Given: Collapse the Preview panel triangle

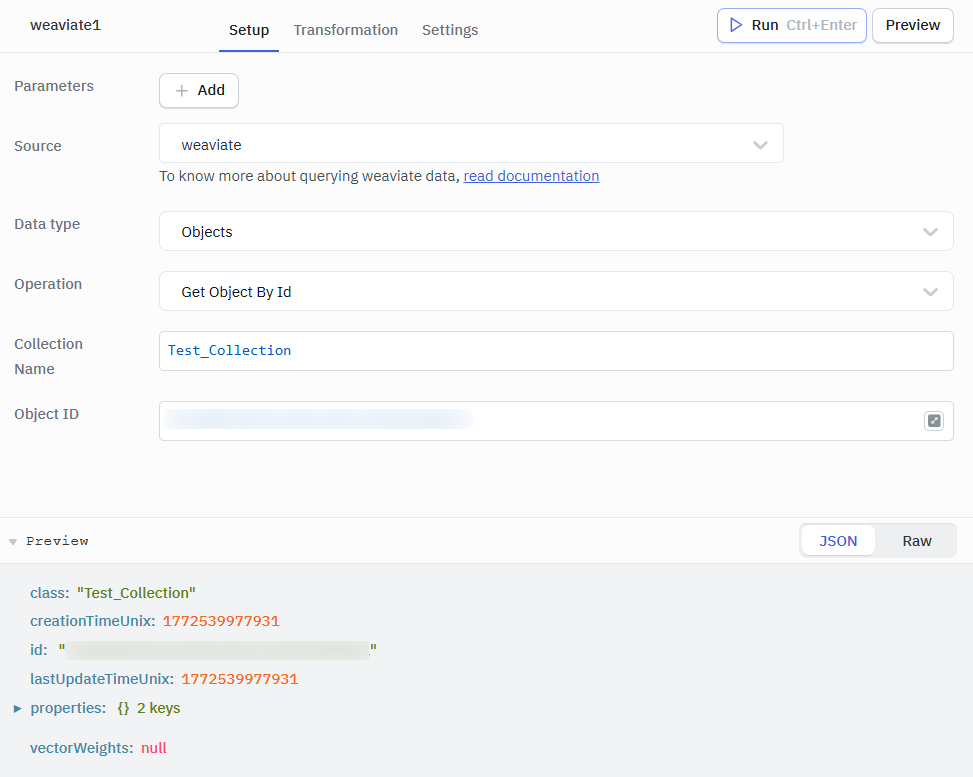Looking at the screenshot, I should tap(13, 542).
